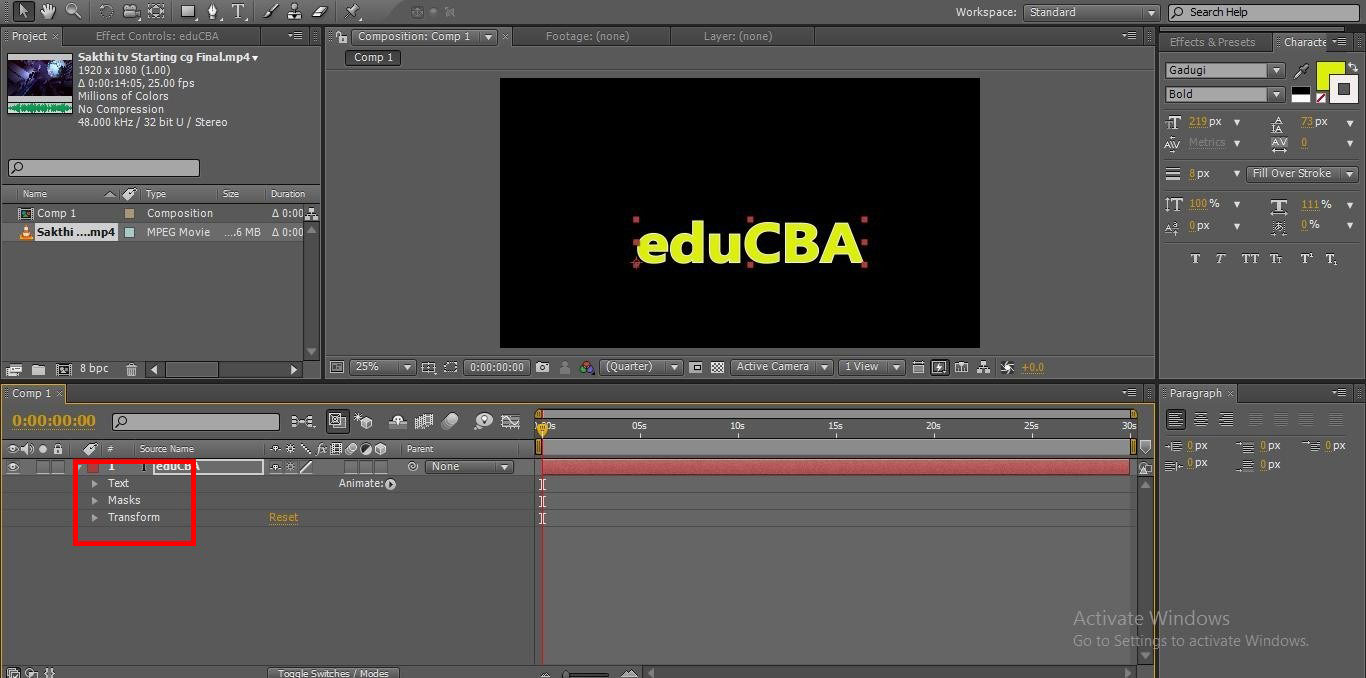Click the red label color of eduCBA layer
Screen dimensions: 1366x678
93,467
